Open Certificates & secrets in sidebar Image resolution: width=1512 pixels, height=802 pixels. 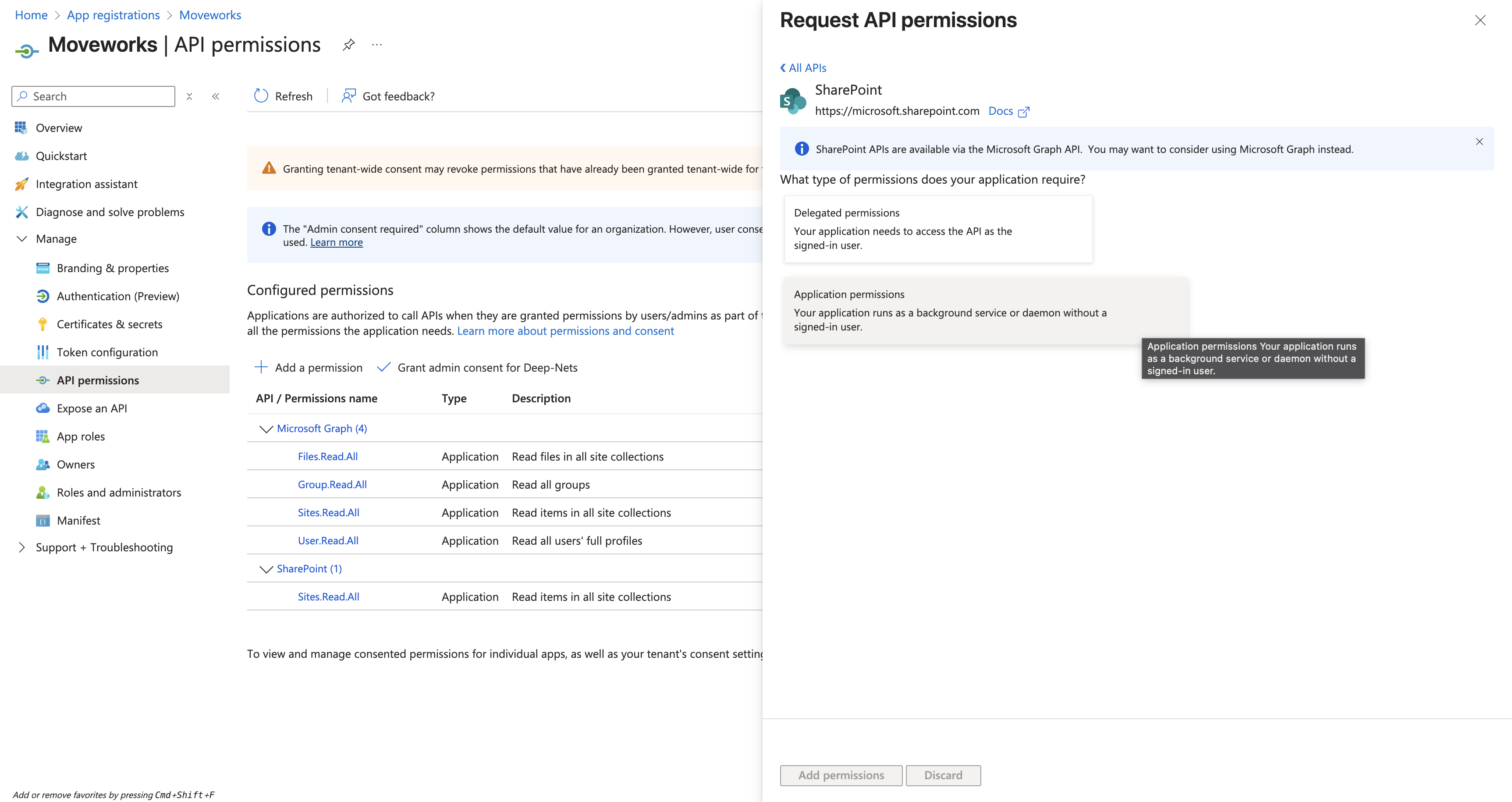pos(109,324)
